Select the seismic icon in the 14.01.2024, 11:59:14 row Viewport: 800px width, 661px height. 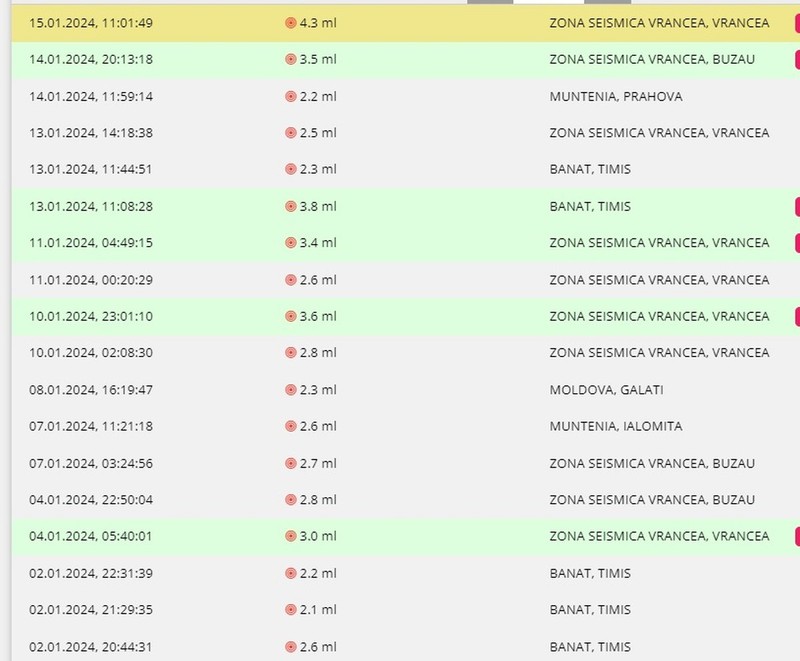point(291,96)
